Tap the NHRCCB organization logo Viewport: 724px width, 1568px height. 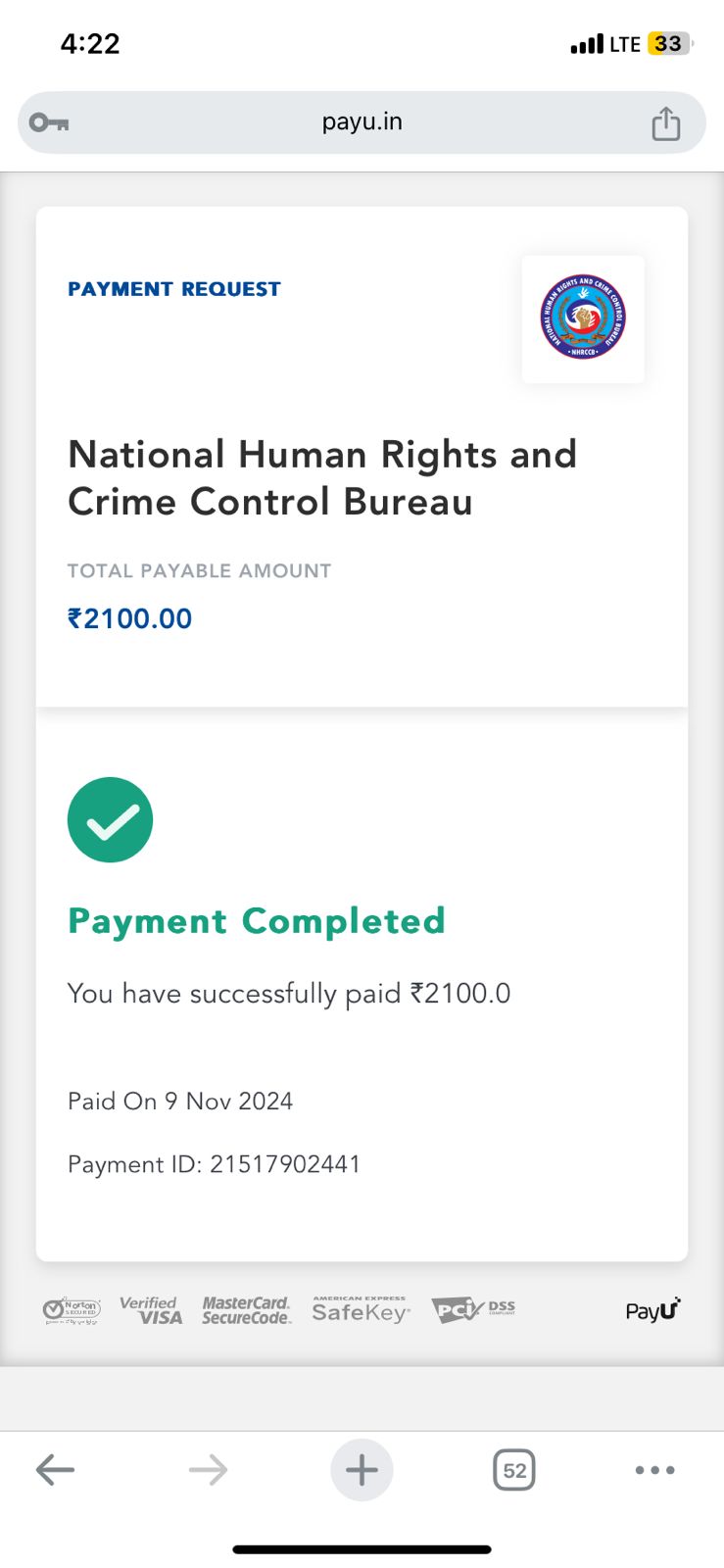[x=583, y=318]
